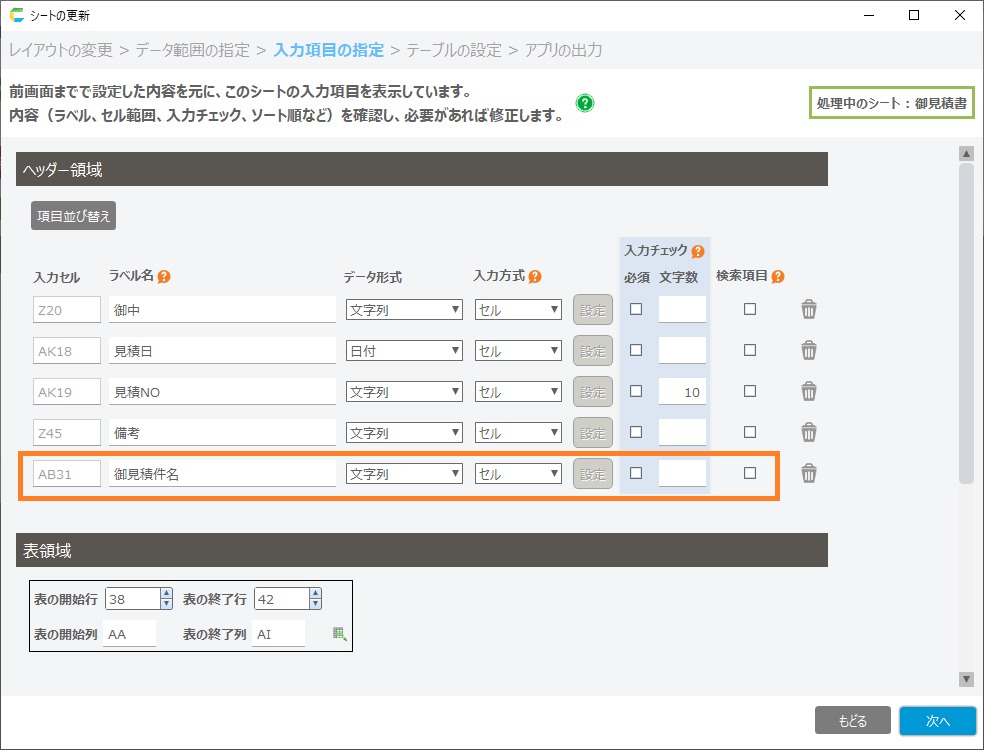Click the help icon next to 入力チェック

(698, 251)
